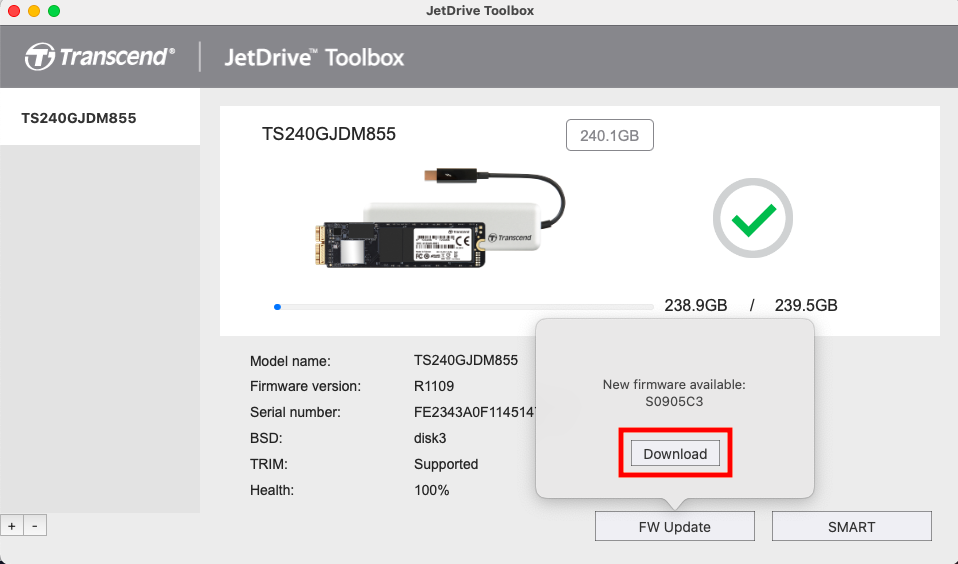Click the TRIM value Supported
Screen dimensions: 958x564
click(x=446, y=464)
